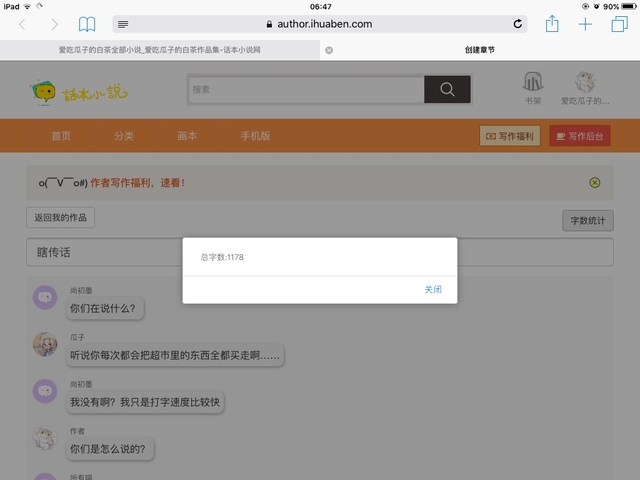This screenshot has width=640, height=480.
Task: Open Safari share sheet icon
Action: (552, 24)
